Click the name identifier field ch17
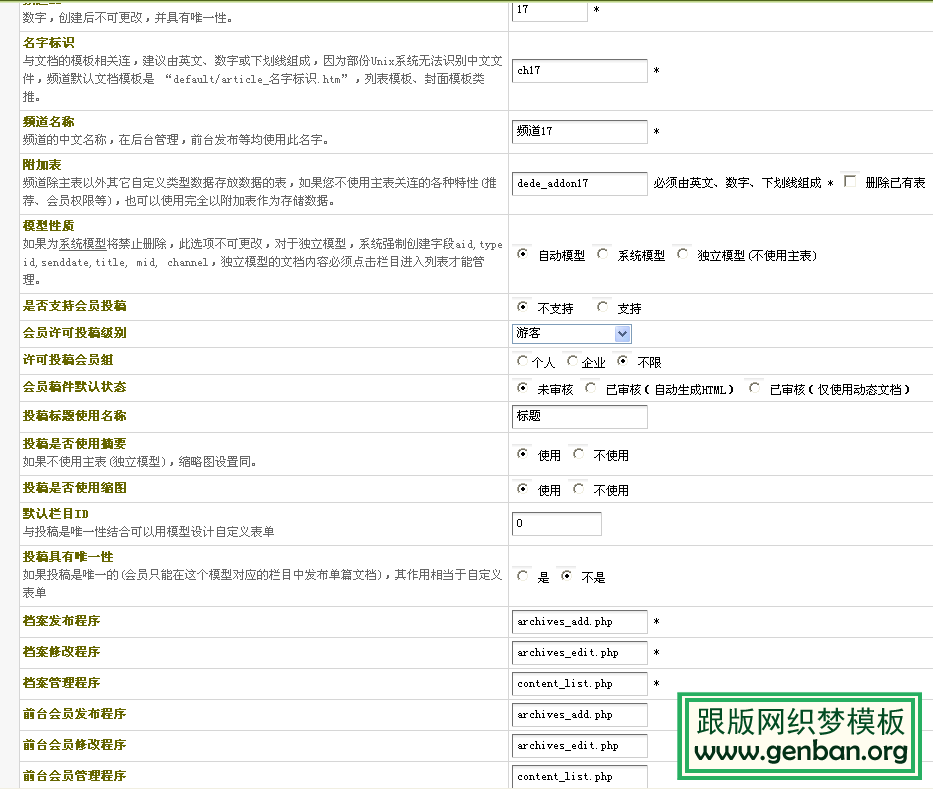This screenshot has height=789, width=933. (580, 71)
